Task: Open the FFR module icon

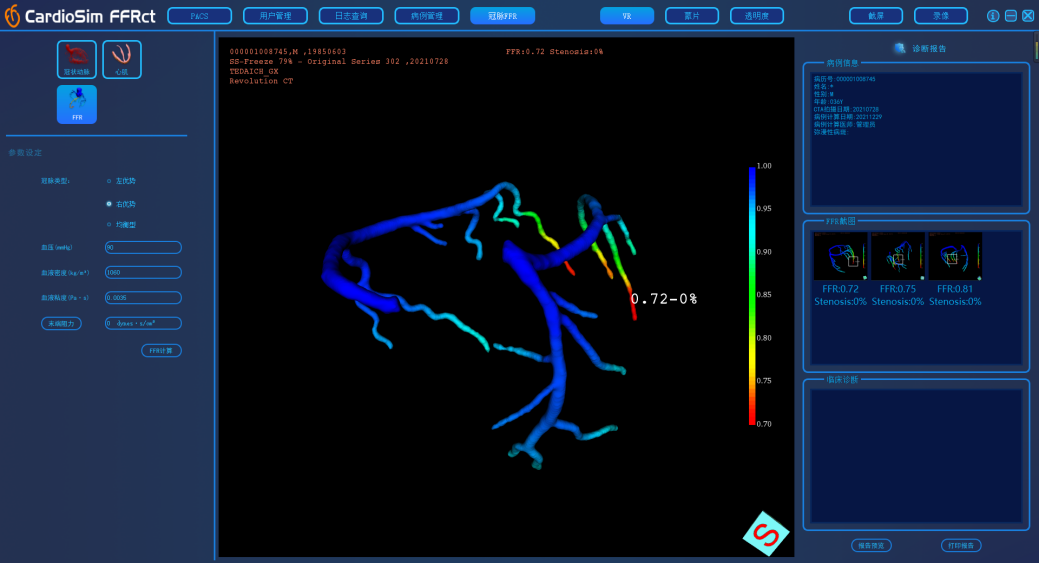Action: (77, 104)
